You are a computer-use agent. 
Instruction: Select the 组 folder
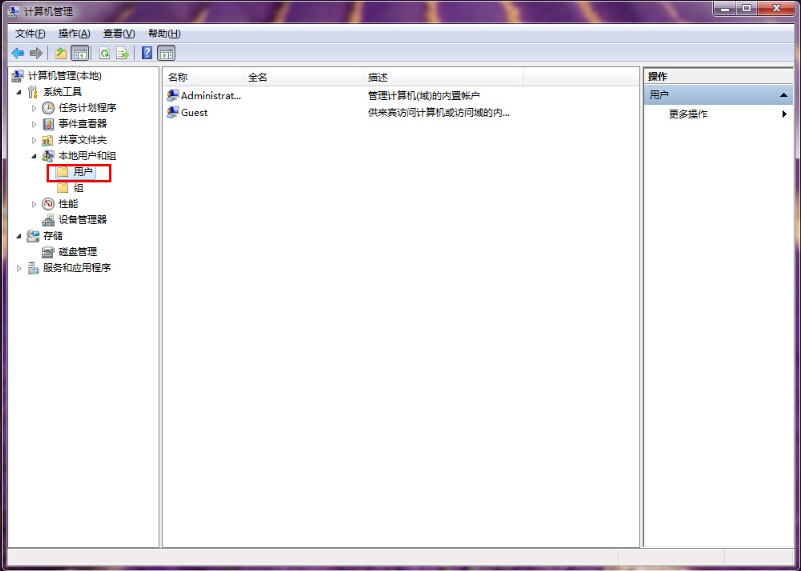(x=78, y=188)
